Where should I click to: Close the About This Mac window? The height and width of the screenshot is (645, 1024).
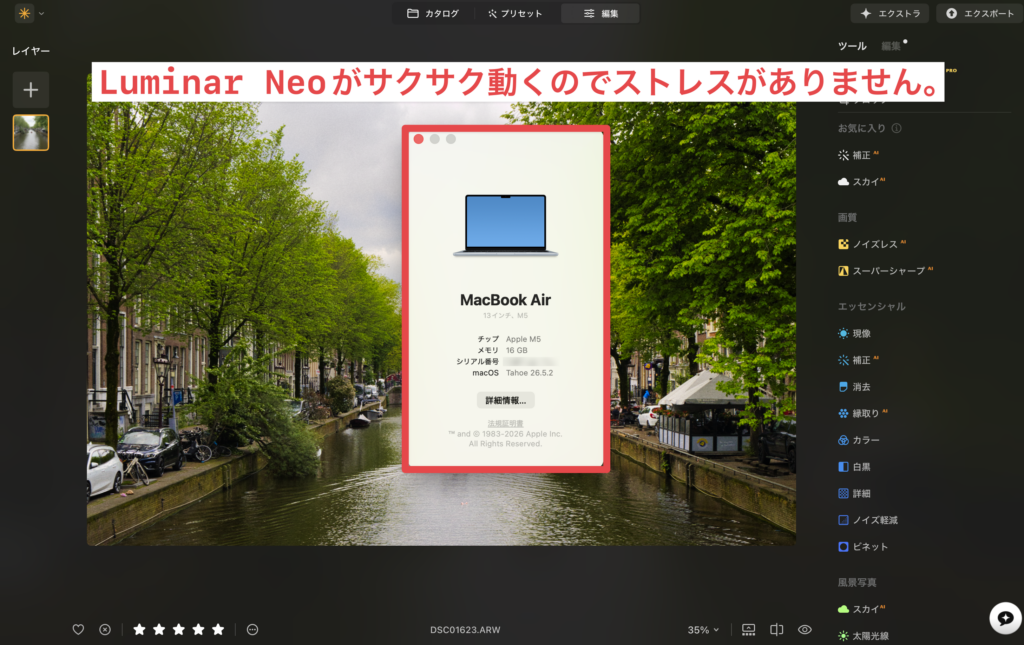(x=419, y=139)
